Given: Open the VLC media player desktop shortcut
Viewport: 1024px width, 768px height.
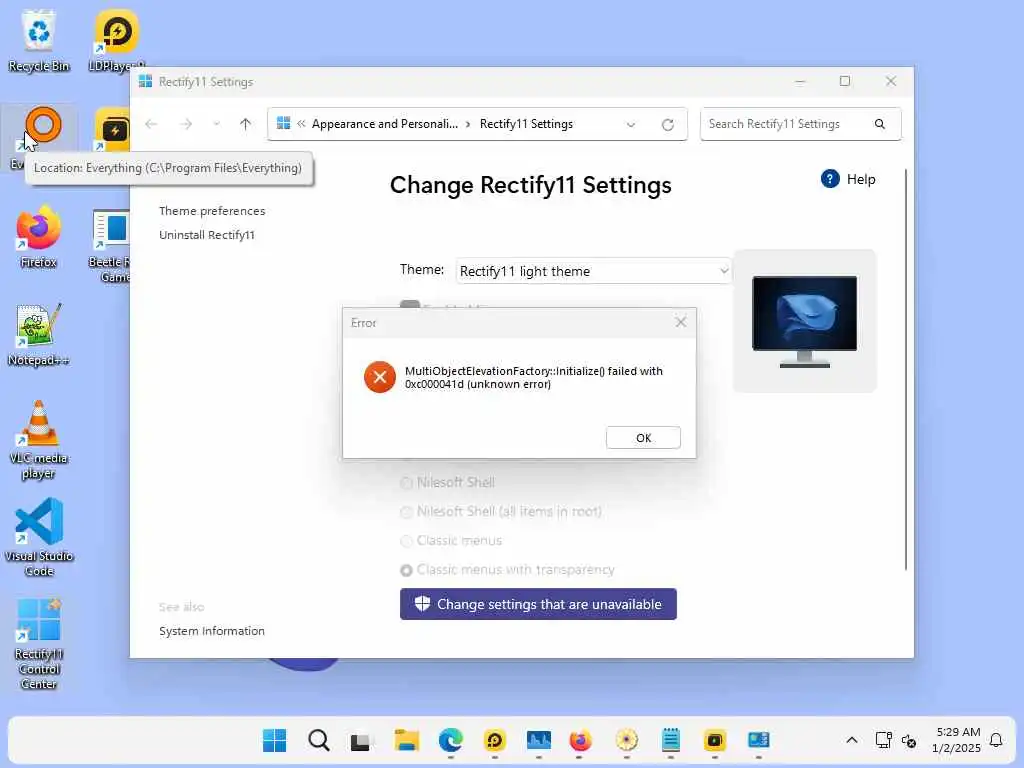Looking at the screenshot, I should point(39,439).
